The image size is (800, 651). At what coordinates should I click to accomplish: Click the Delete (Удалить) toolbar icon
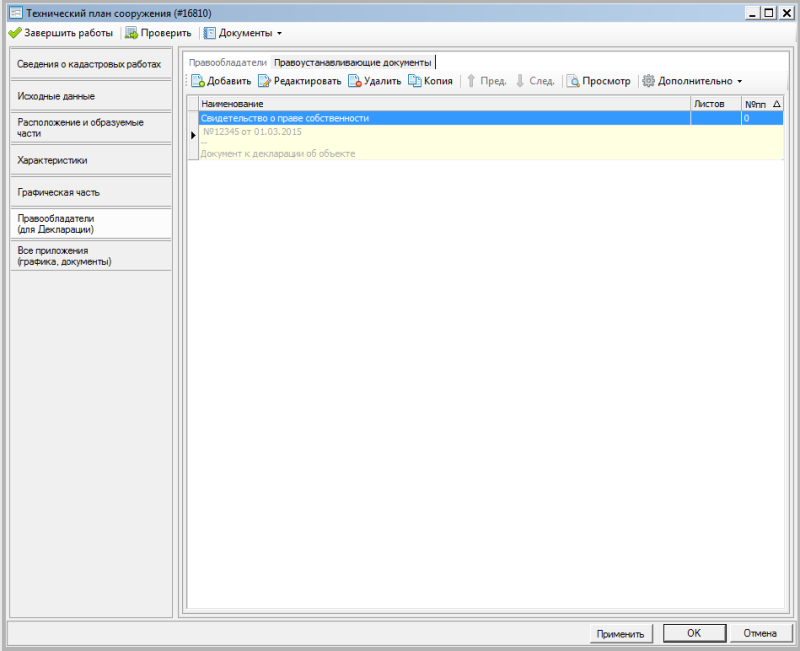pos(355,81)
